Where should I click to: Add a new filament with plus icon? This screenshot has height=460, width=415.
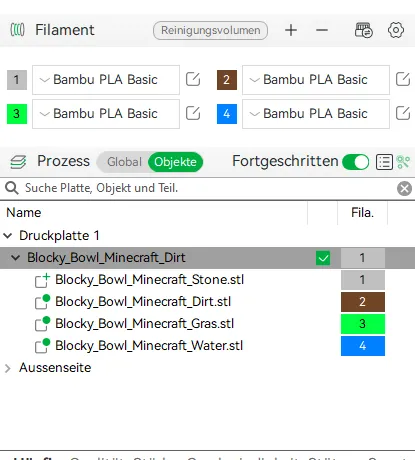291,30
